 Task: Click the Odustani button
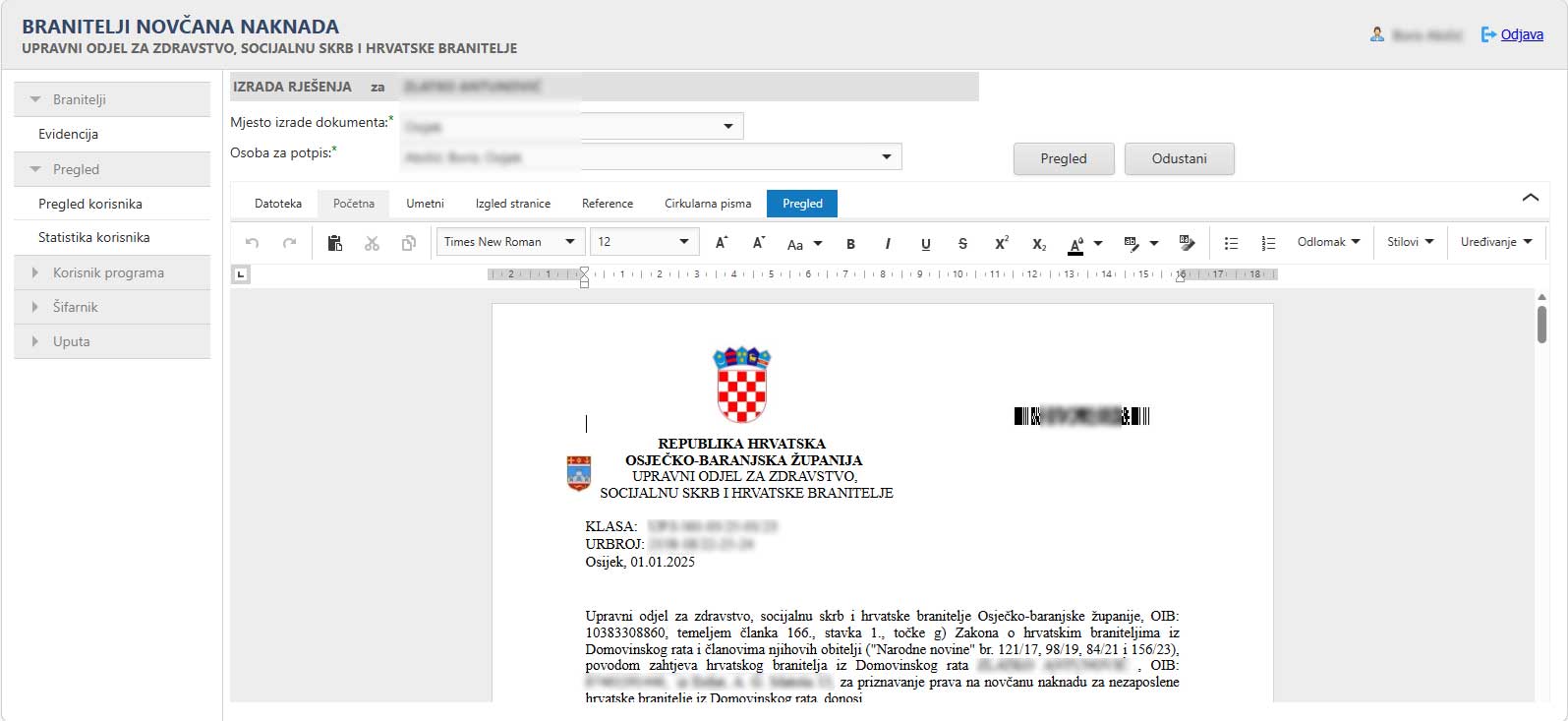click(1179, 158)
